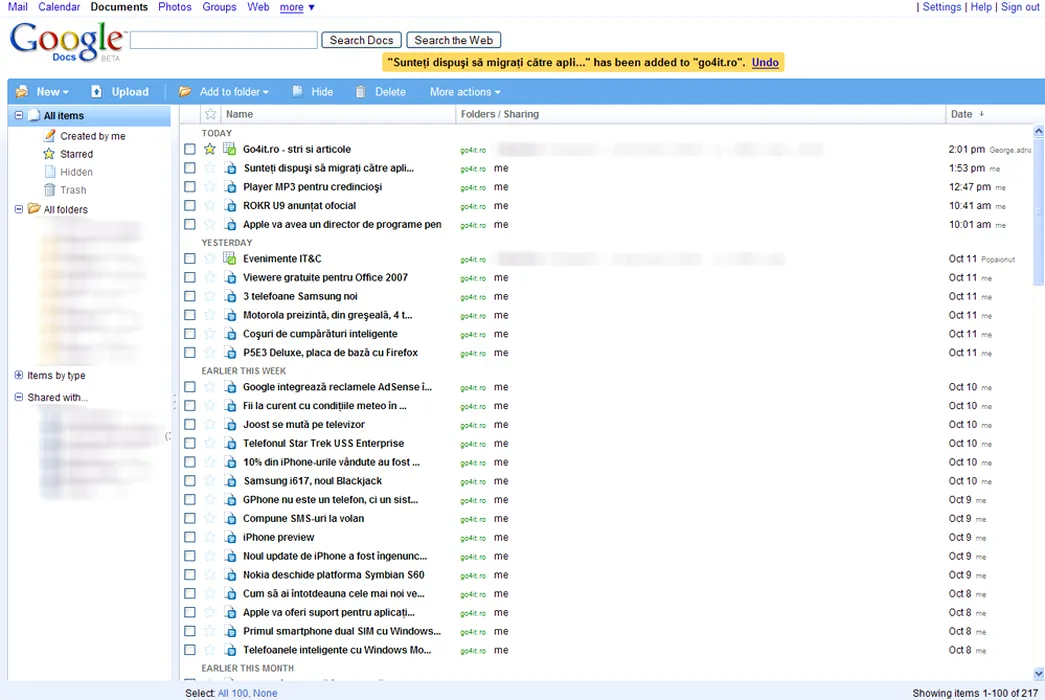Select Documents in the top navigation

tap(119, 7)
